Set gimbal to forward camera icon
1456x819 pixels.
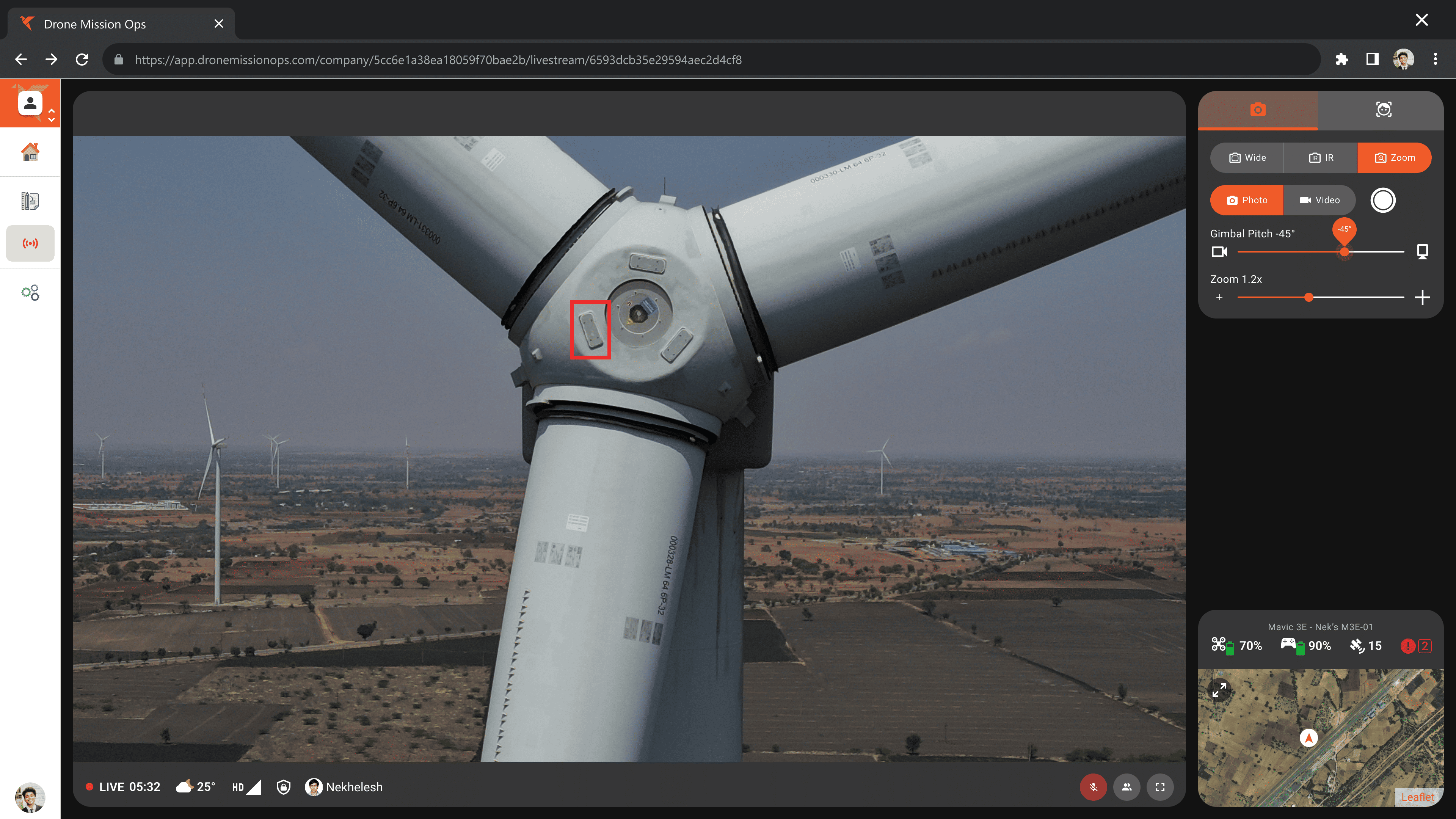[x=1219, y=252]
